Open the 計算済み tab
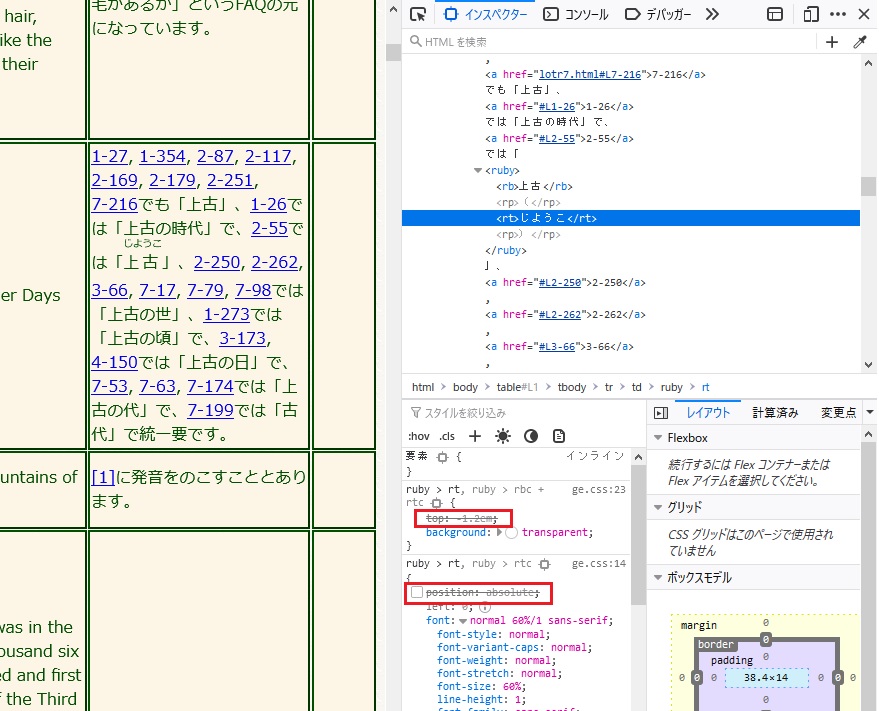Image resolution: width=879 pixels, height=711 pixels. (x=775, y=412)
